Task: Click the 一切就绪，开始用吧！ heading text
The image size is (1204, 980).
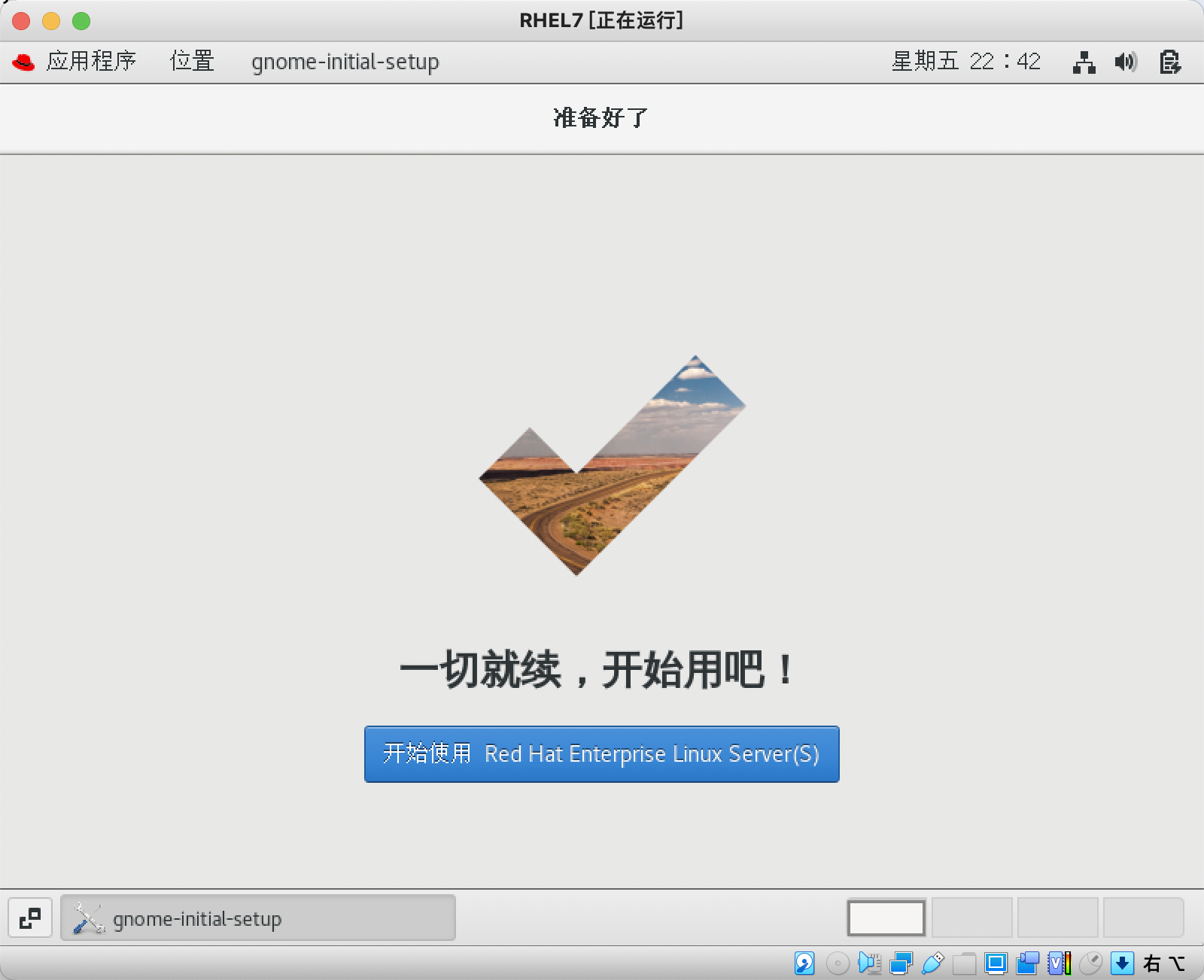Action: point(597,669)
